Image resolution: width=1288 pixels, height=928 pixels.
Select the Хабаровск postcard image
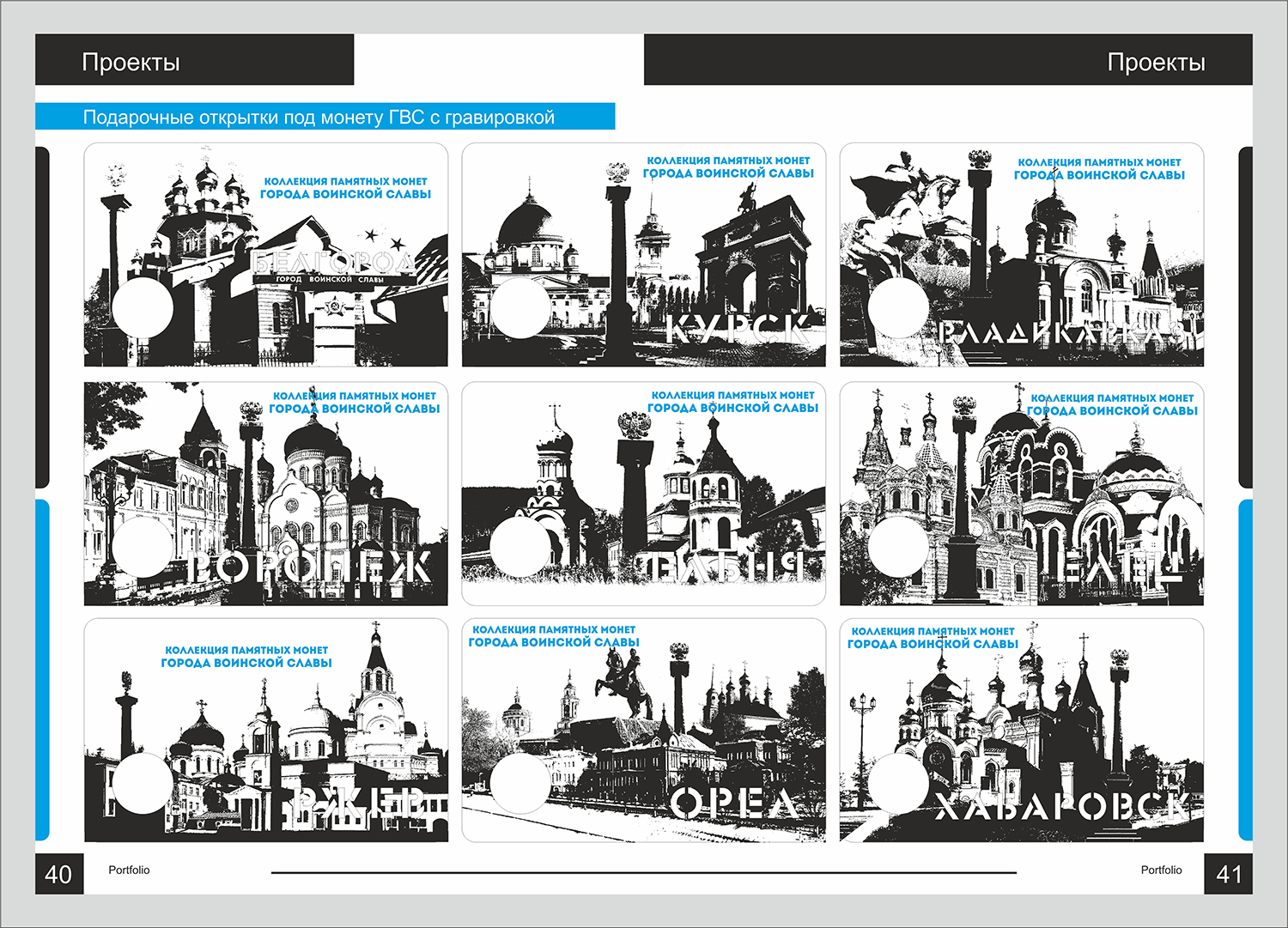(1022, 731)
